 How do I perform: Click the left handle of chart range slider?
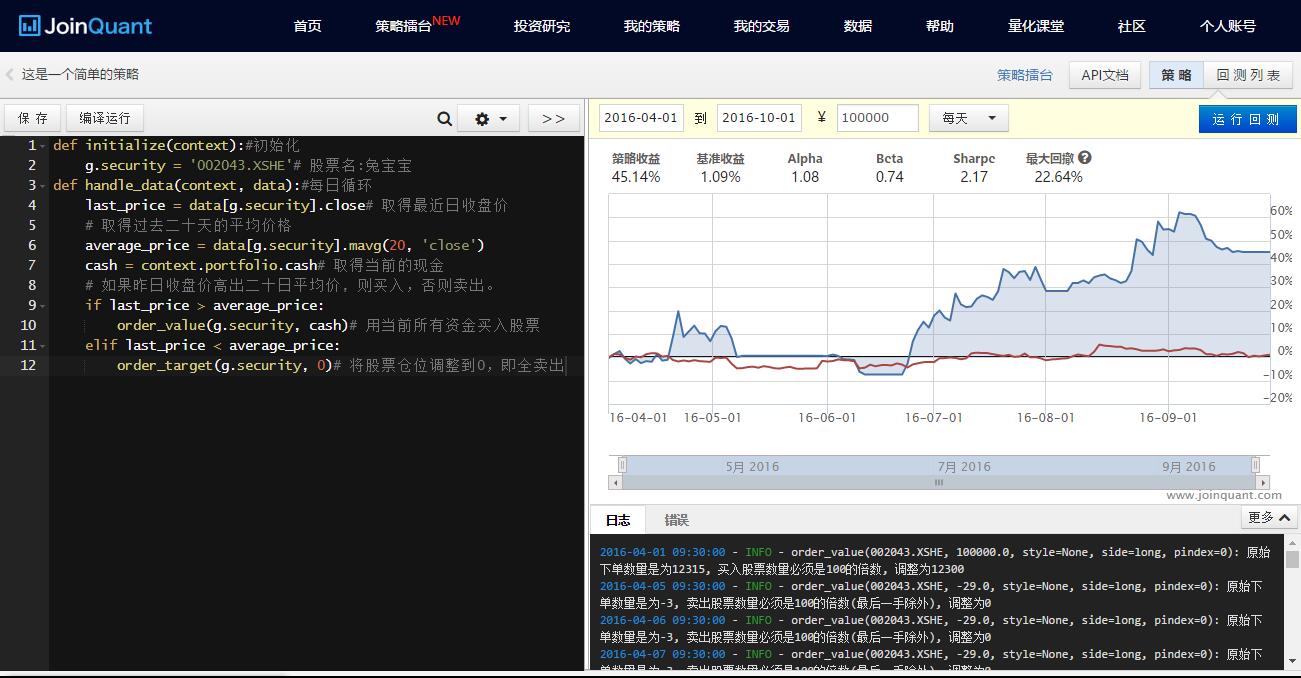tap(622, 465)
